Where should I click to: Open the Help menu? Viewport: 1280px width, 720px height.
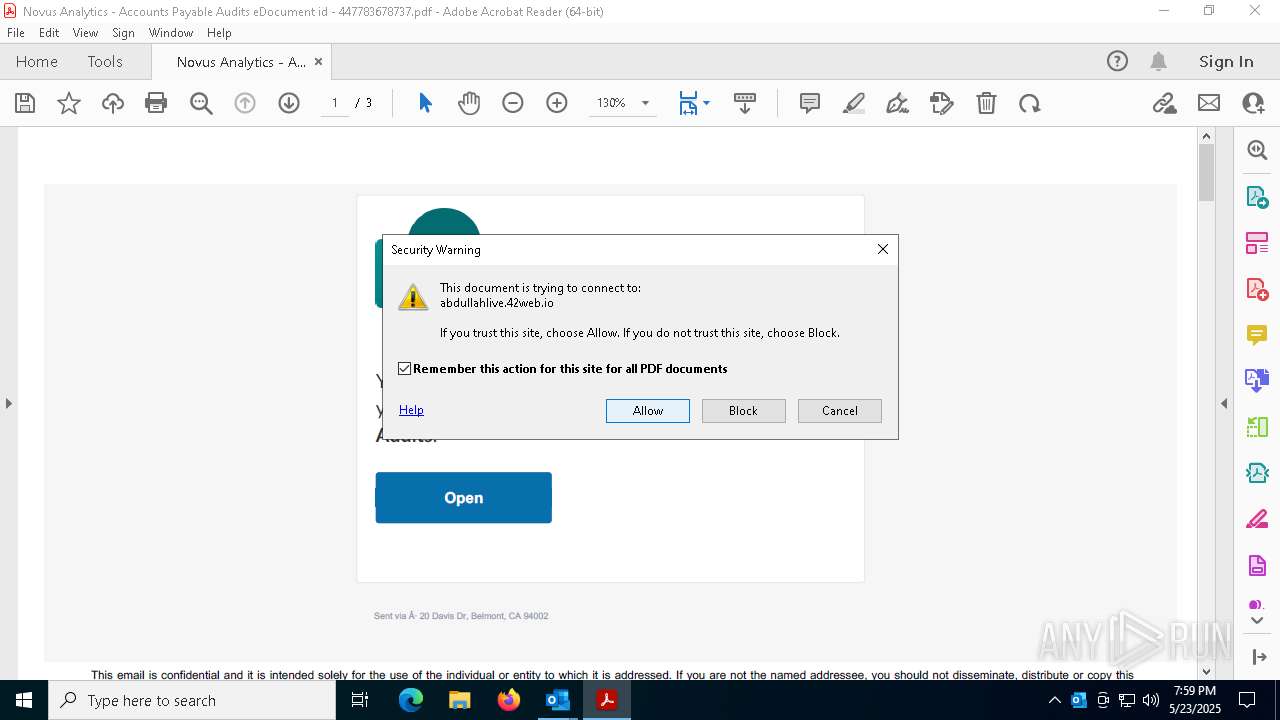[219, 33]
